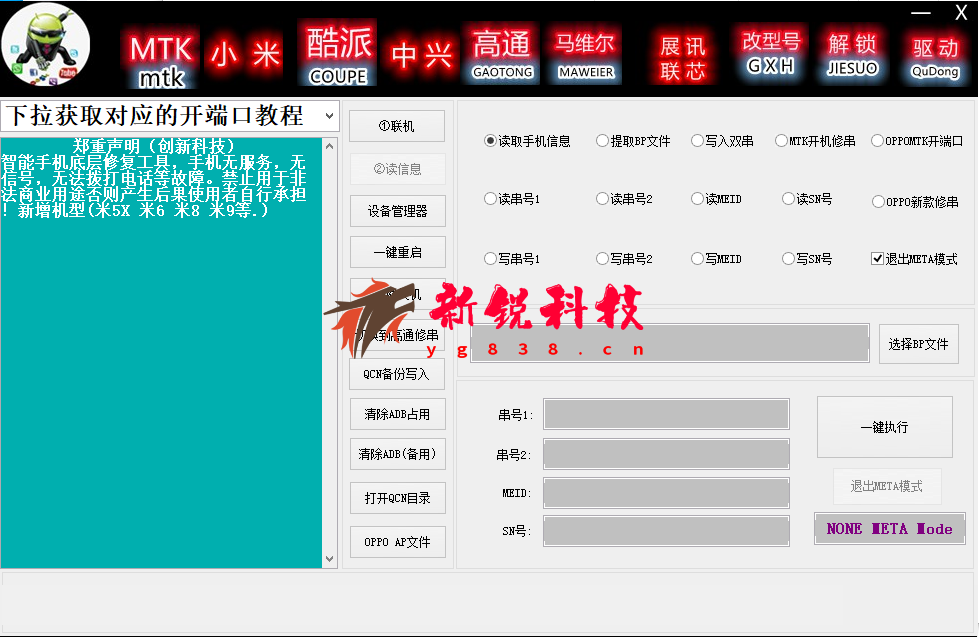Select the 读取手机信息 radio option
The height and width of the screenshot is (637, 979).
point(527,141)
